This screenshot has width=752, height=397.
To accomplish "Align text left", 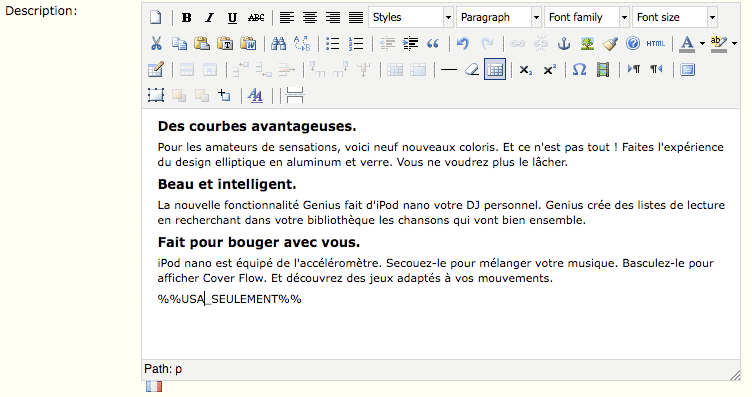I will pos(286,18).
